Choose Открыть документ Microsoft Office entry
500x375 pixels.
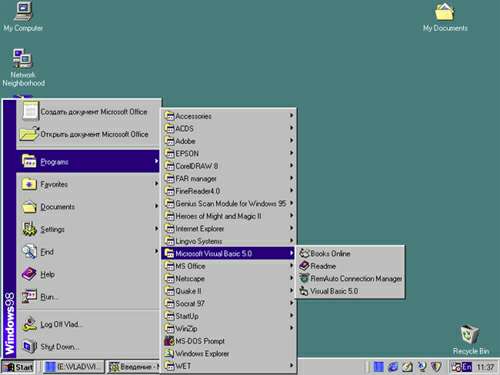coord(88,134)
